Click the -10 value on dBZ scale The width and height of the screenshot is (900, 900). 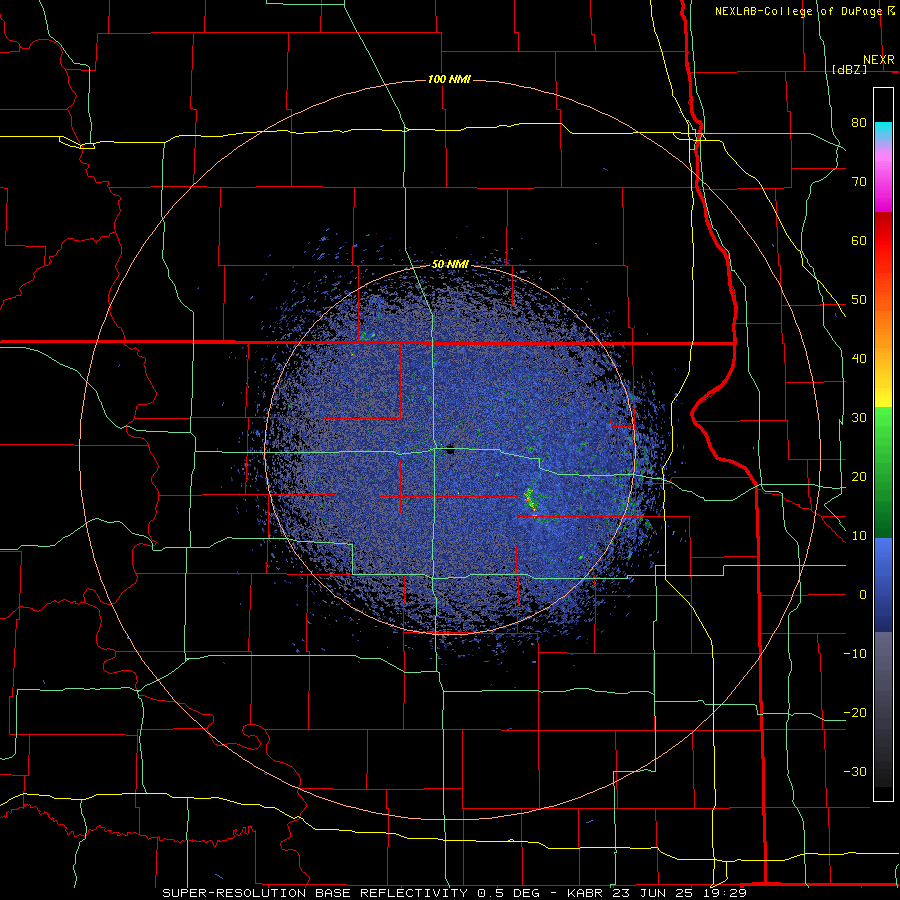[855, 654]
